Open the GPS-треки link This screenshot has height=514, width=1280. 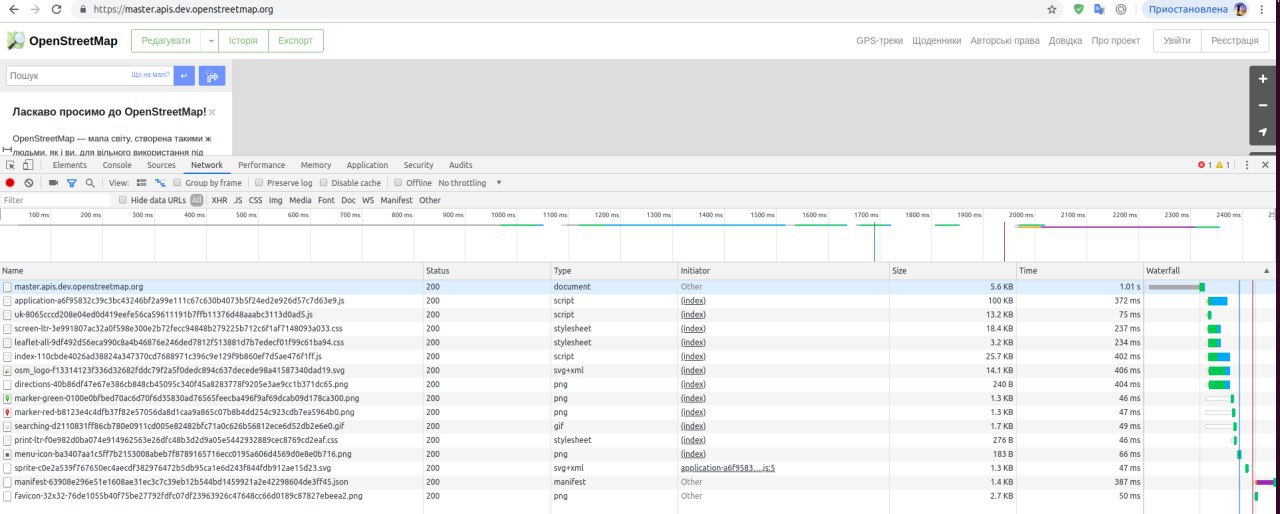(x=880, y=41)
